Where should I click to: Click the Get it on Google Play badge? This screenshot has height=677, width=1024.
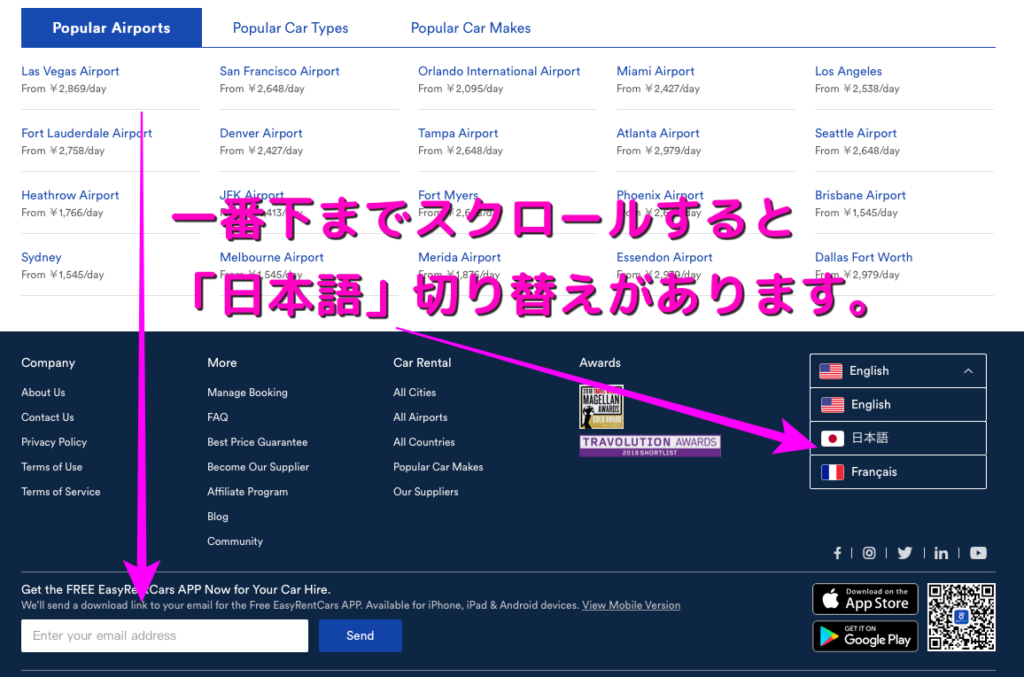pos(865,636)
